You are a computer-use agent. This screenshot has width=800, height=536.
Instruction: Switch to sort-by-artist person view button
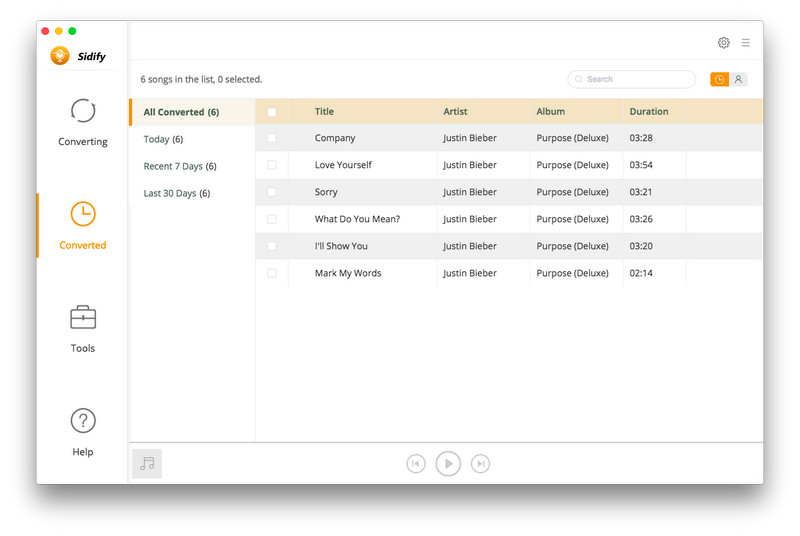click(738, 79)
